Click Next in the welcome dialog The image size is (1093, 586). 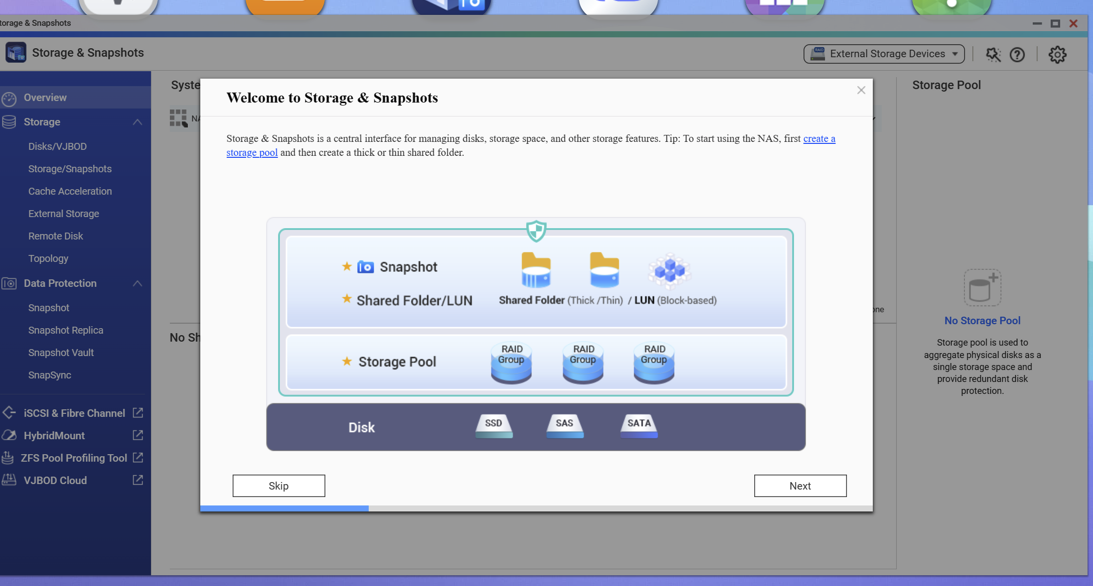[x=800, y=486]
